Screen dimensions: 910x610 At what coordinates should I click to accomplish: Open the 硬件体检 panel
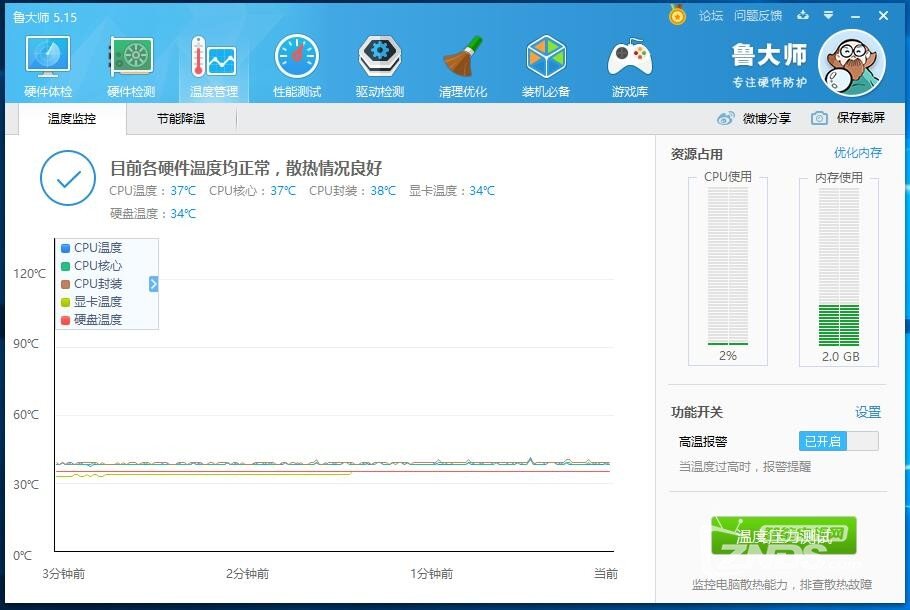(x=46, y=63)
